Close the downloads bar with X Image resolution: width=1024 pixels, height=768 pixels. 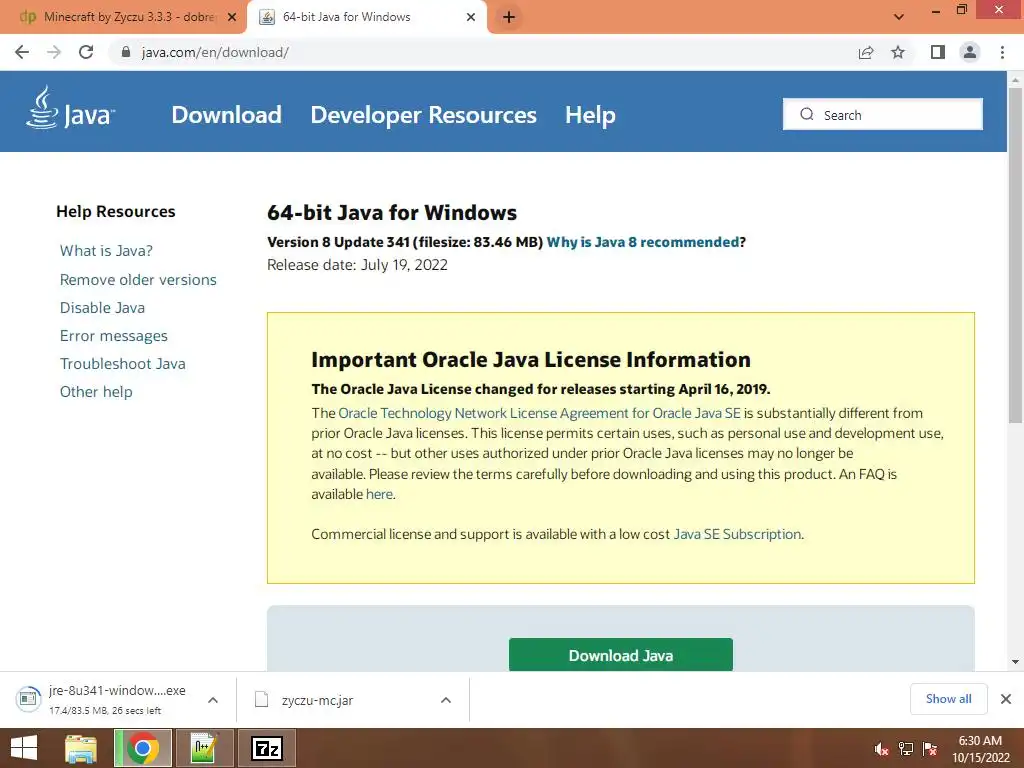(x=1006, y=699)
